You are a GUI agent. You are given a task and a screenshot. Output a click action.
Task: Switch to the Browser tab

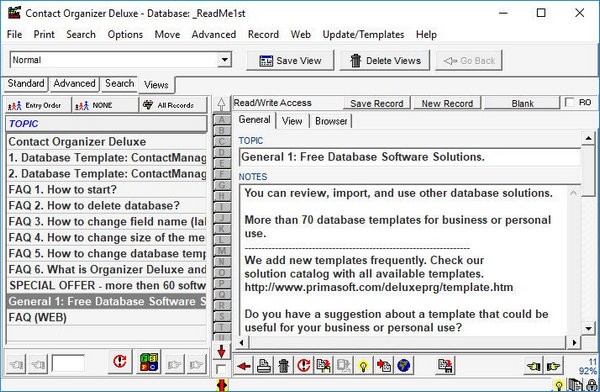pos(331,121)
